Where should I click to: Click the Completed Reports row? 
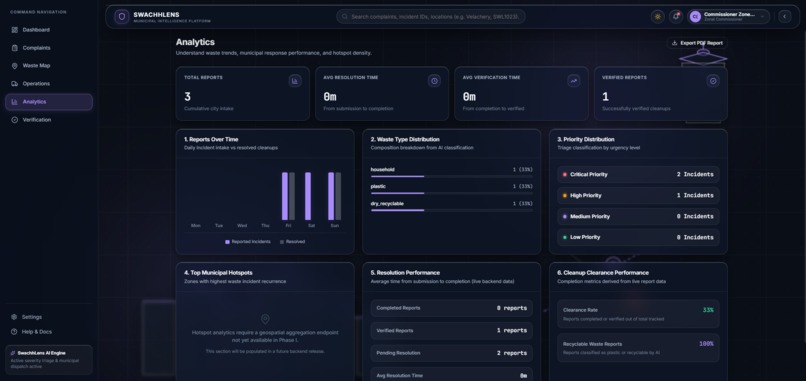[451, 308]
